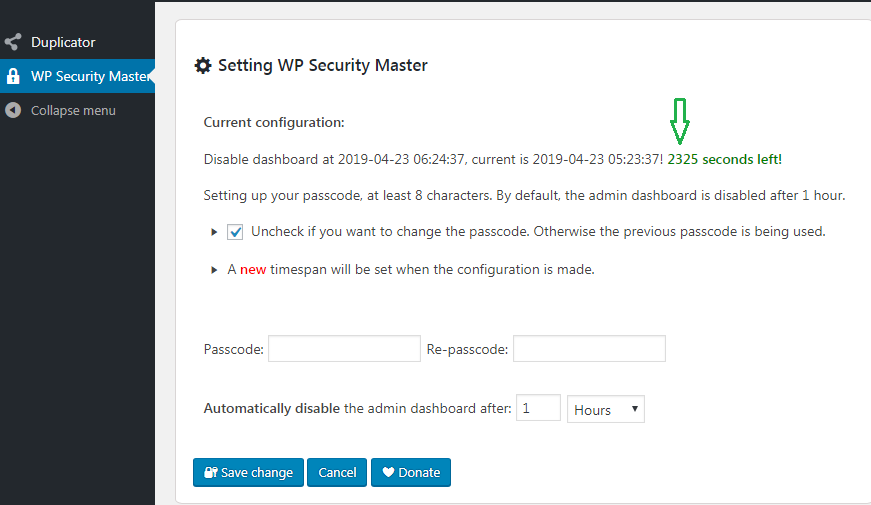
Task: Collapse the admin sidebar menu
Action: point(72,110)
